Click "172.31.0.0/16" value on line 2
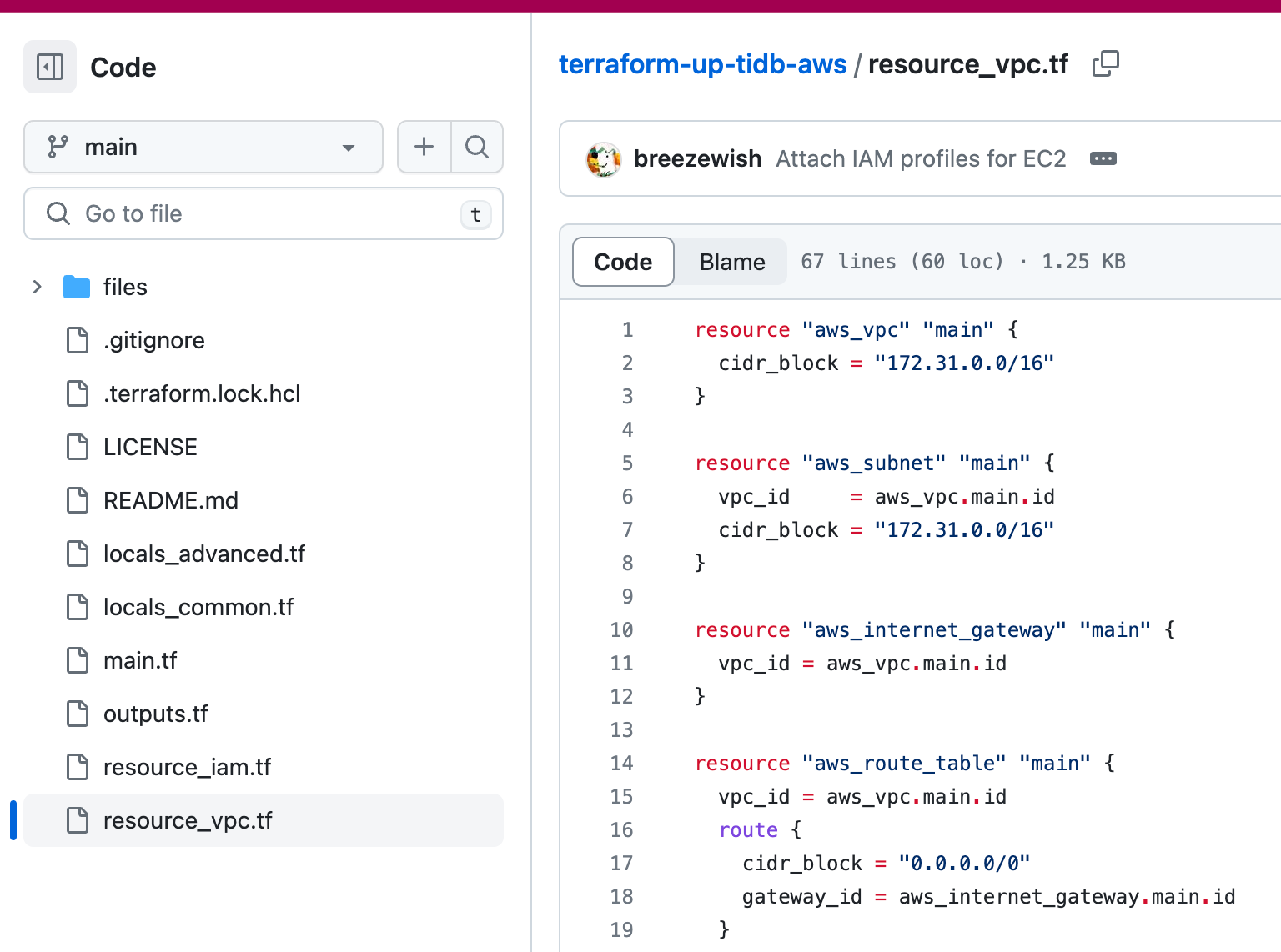 click(964, 363)
